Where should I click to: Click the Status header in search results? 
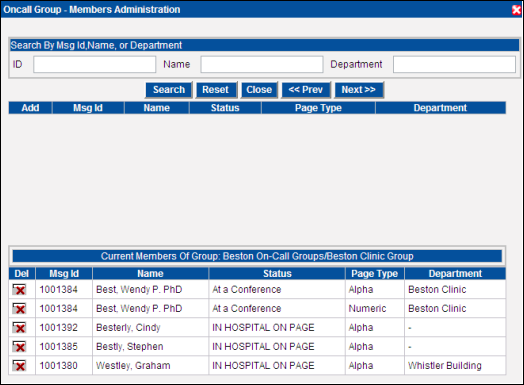click(225, 108)
